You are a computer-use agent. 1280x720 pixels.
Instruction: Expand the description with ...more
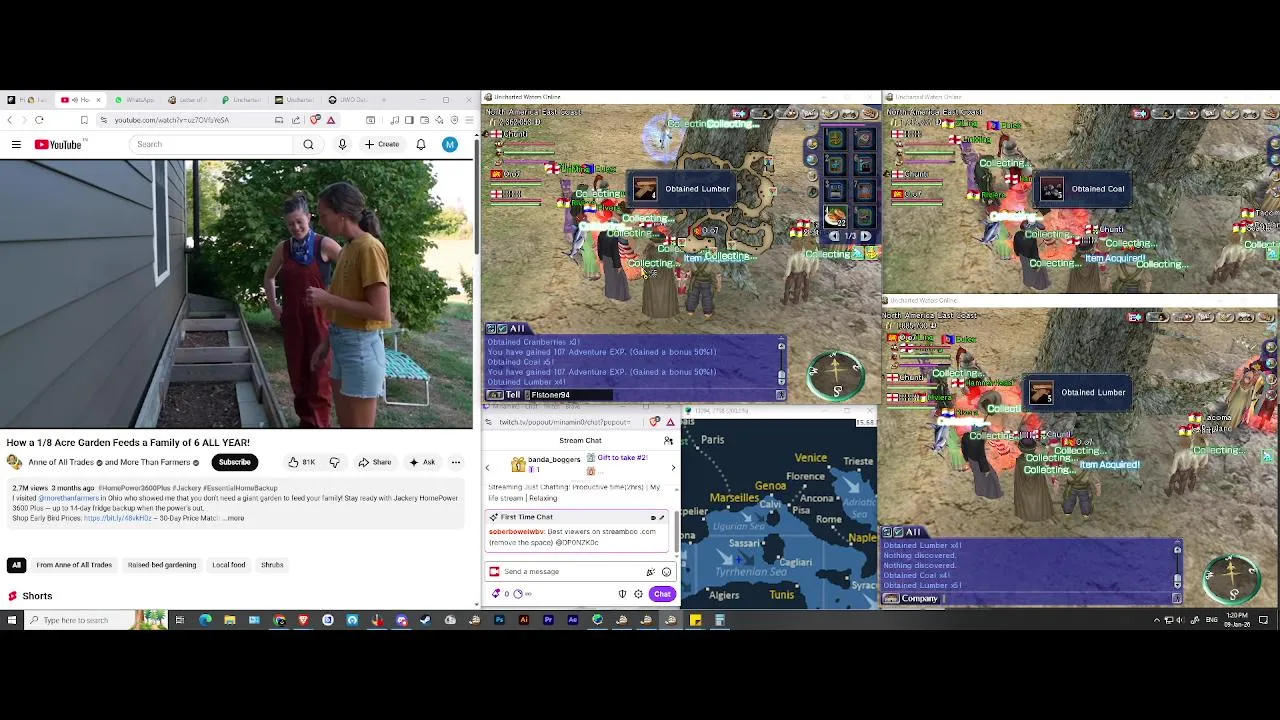pyautogui.click(x=234, y=518)
